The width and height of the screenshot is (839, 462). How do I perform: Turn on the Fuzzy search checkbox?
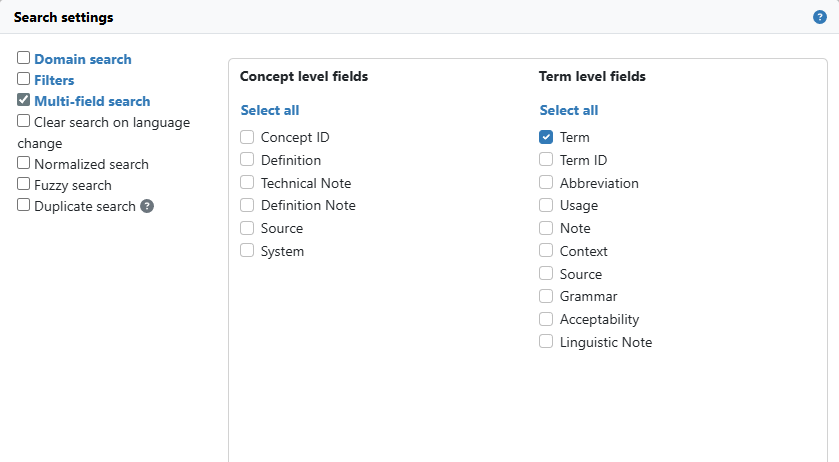click(x=24, y=184)
